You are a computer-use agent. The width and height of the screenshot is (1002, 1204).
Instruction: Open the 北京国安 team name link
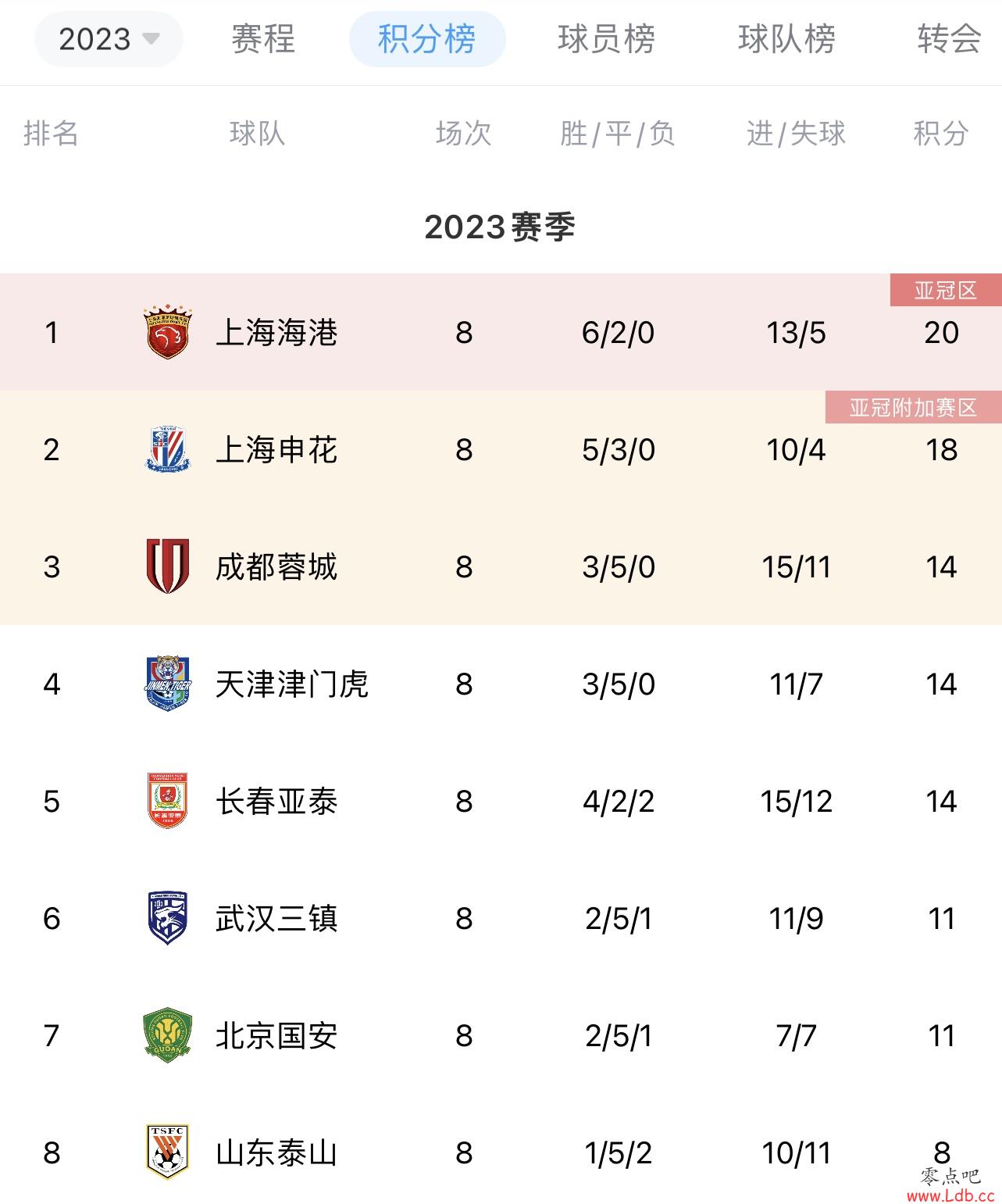click(x=276, y=1036)
